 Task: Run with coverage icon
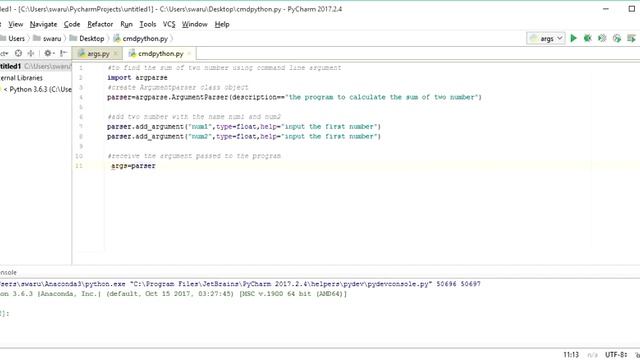click(x=602, y=38)
